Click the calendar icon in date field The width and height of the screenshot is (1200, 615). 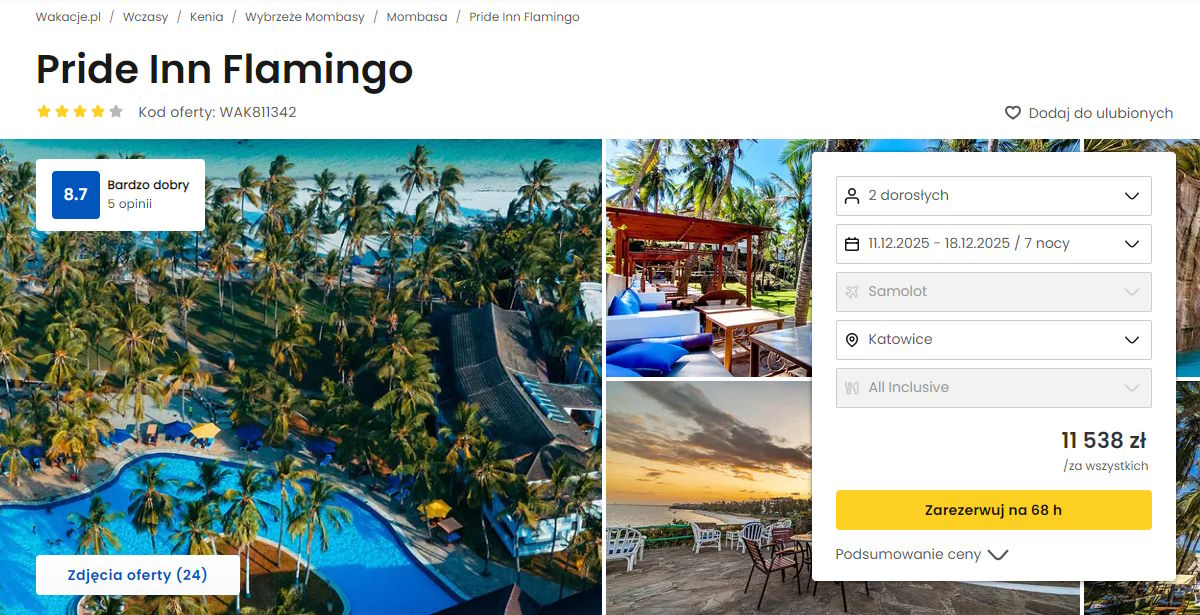[852, 244]
